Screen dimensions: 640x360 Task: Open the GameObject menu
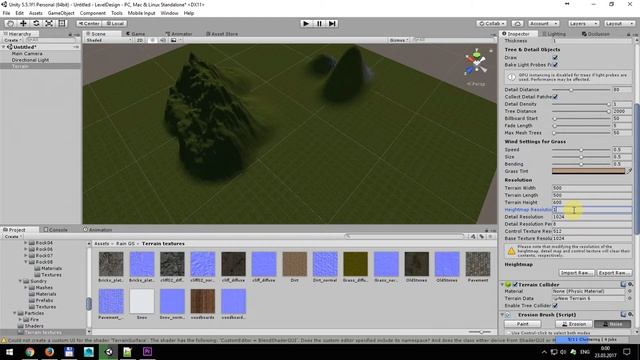[x=61, y=13]
